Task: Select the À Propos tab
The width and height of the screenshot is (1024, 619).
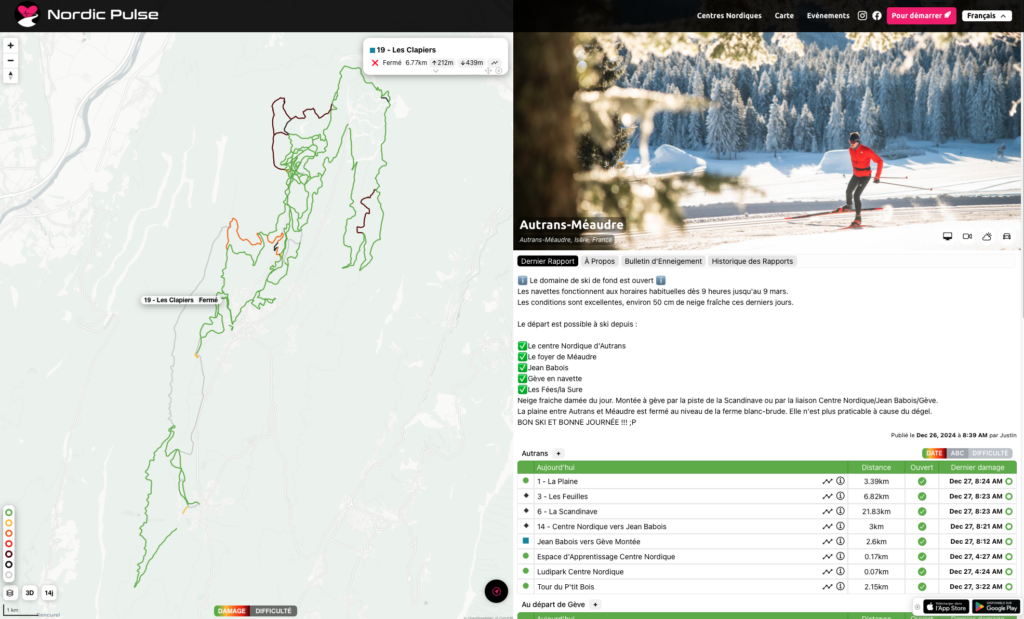Action: 600,261
